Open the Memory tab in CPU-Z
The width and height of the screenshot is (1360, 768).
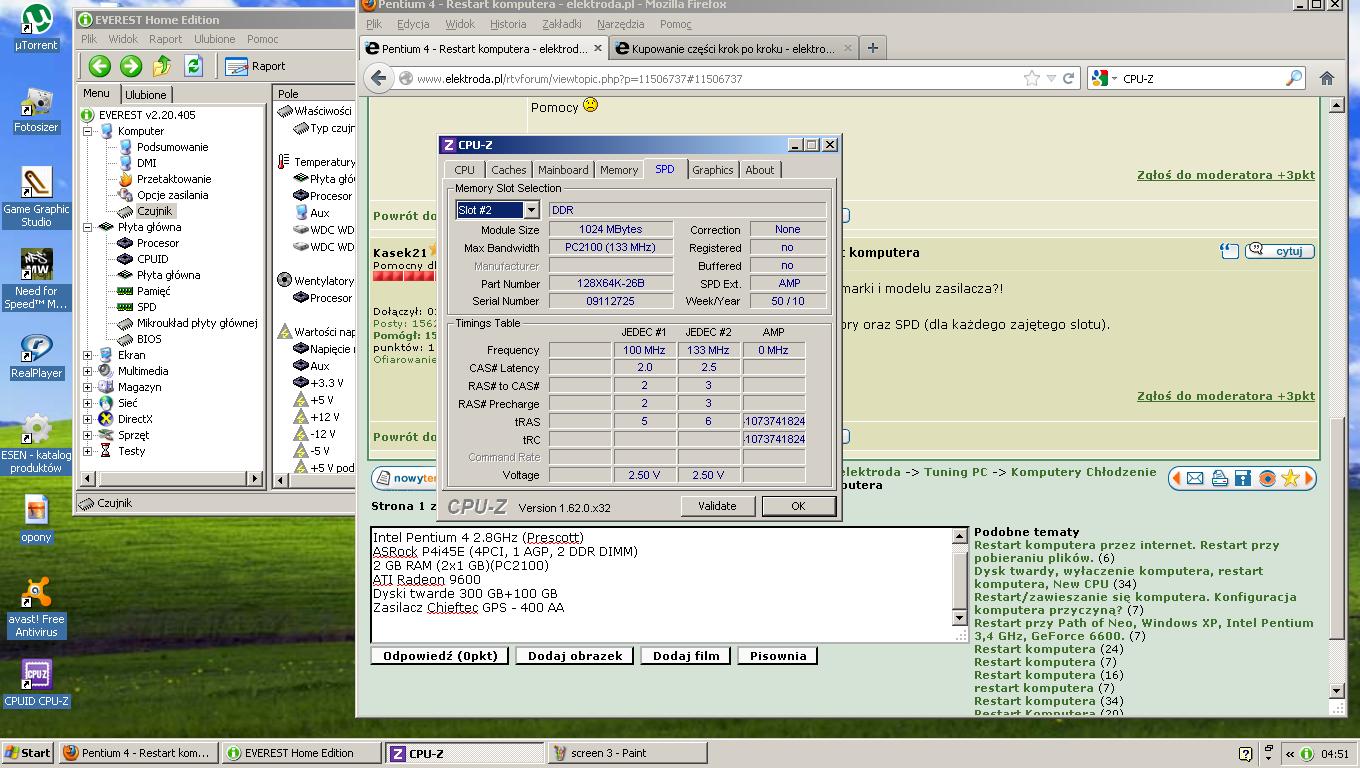coord(619,170)
